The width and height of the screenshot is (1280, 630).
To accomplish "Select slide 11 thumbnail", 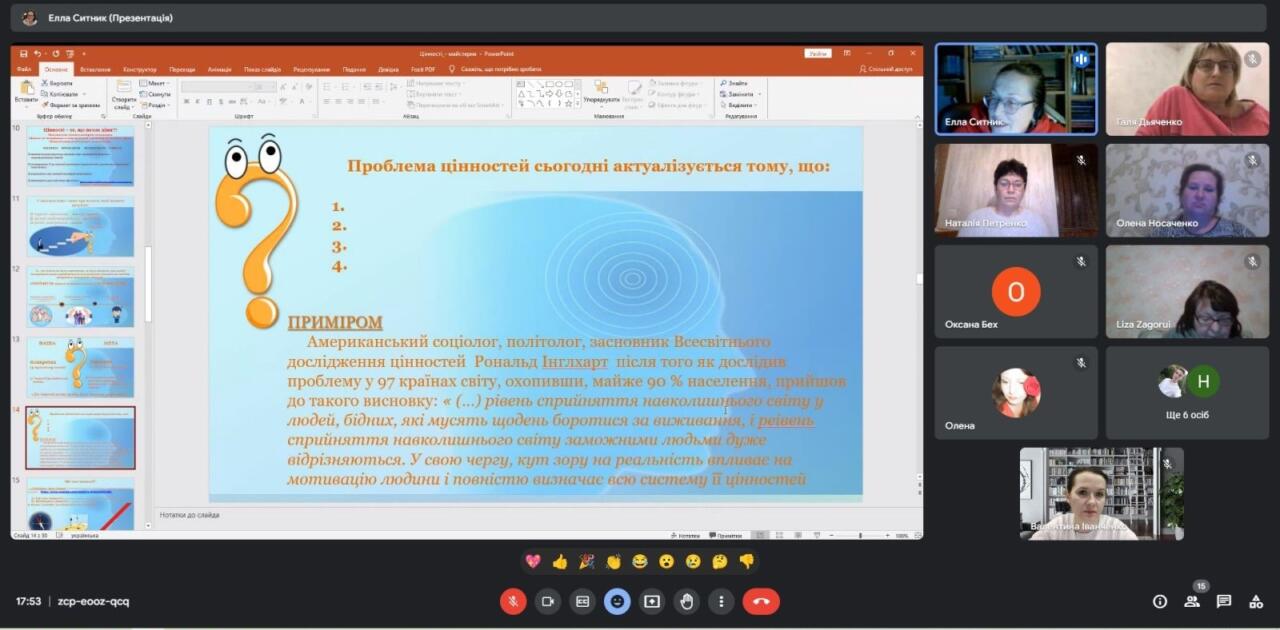I will (x=80, y=226).
